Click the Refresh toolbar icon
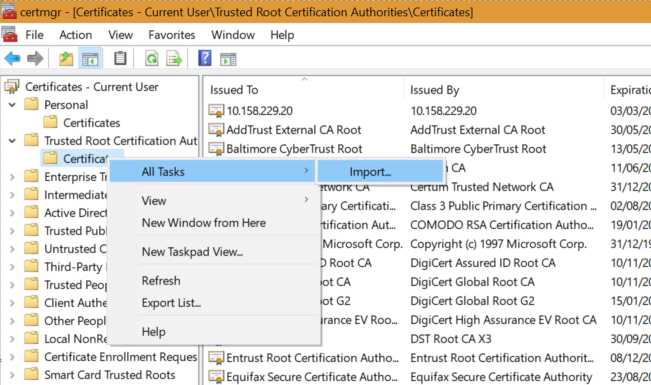 152,59
